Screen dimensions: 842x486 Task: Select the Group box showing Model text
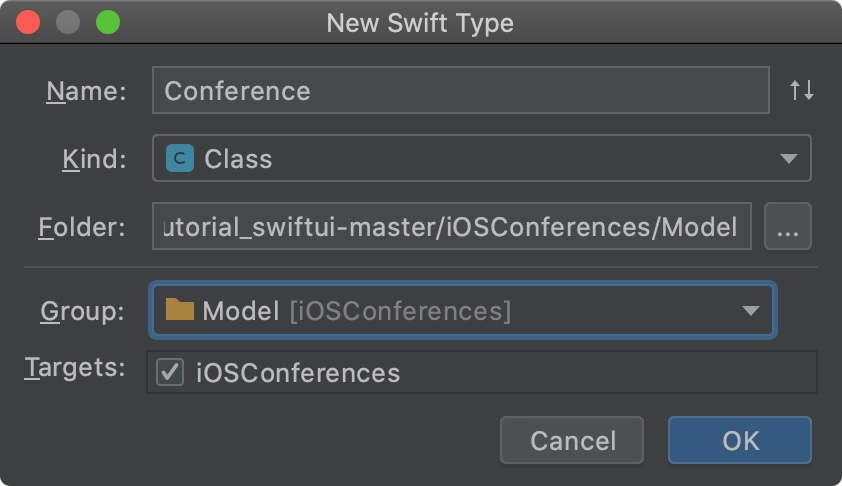[462, 310]
